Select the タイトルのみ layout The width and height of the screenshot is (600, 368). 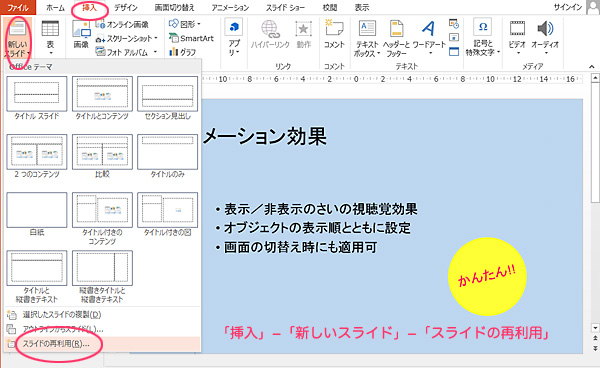[x=168, y=156]
